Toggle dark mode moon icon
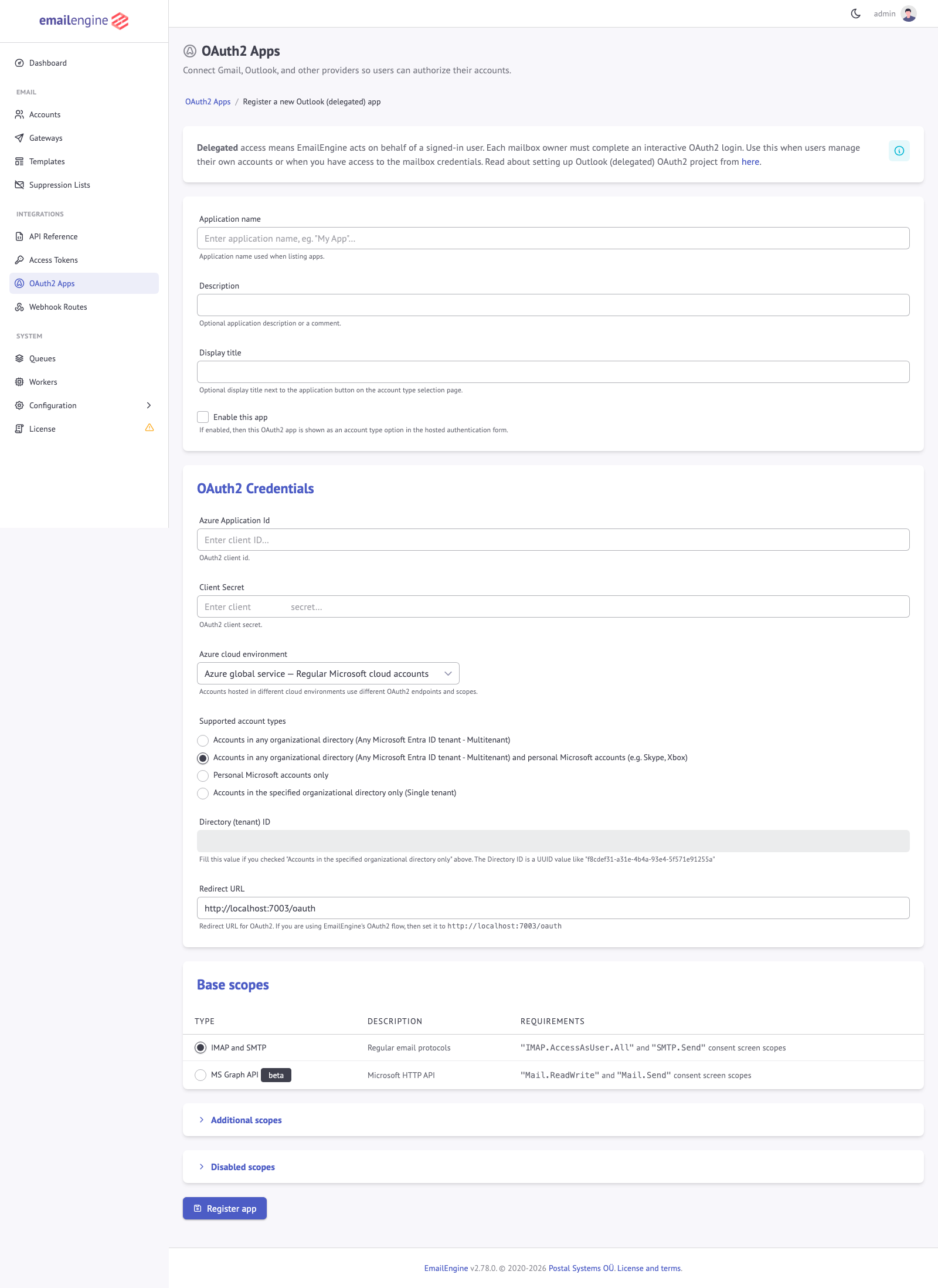 click(x=855, y=13)
